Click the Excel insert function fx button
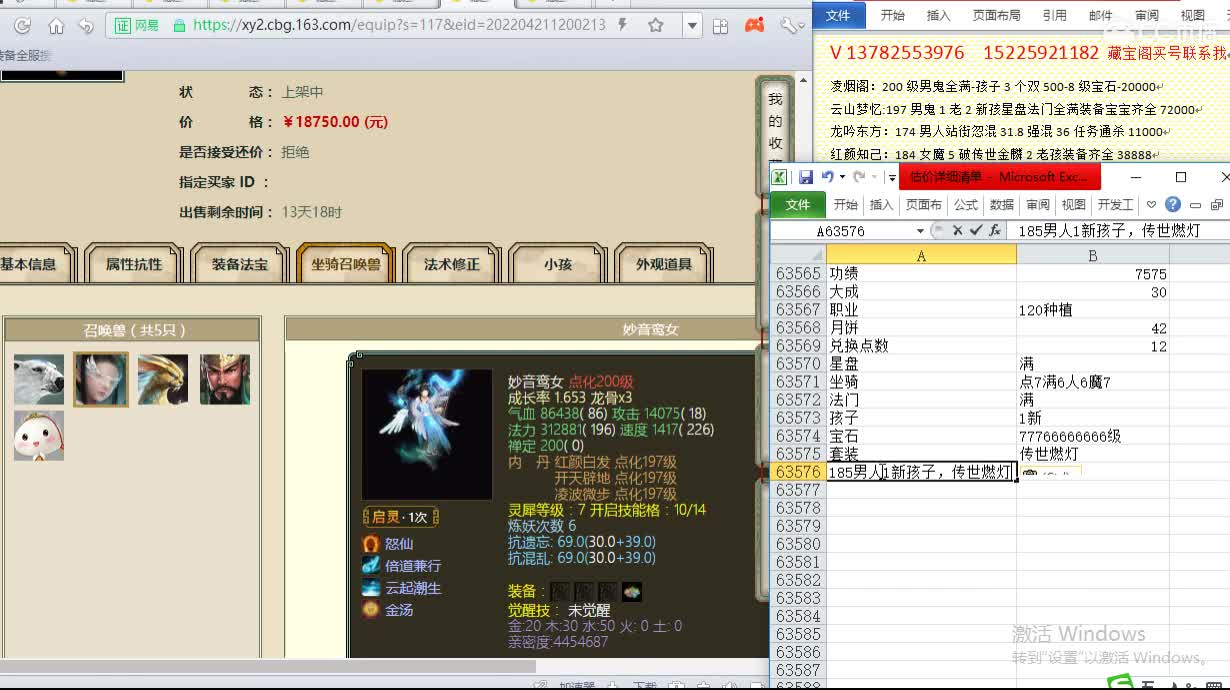The image size is (1230, 690). coord(995,231)
